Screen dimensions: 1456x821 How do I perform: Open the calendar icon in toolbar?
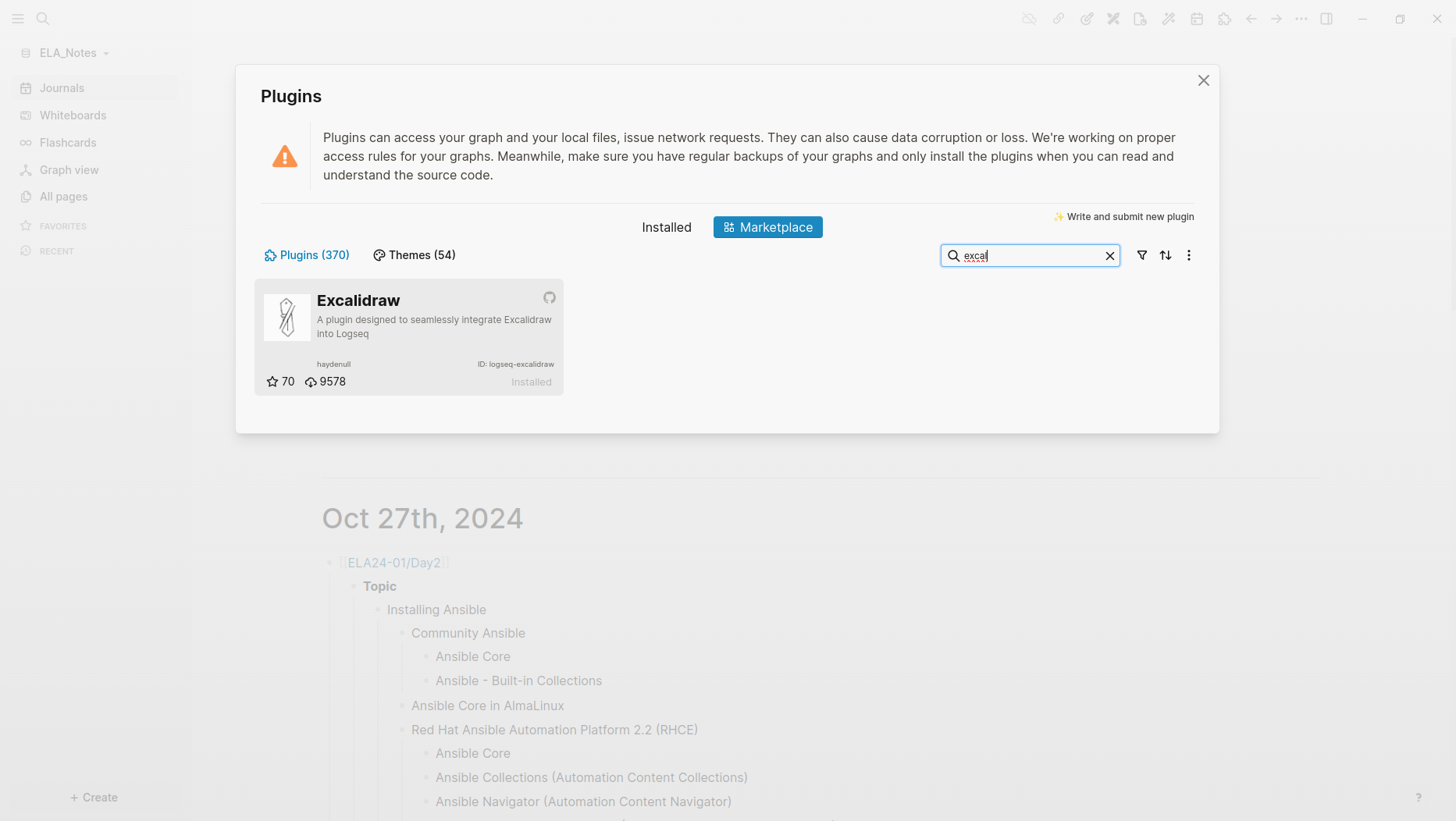pos(1197,19)
